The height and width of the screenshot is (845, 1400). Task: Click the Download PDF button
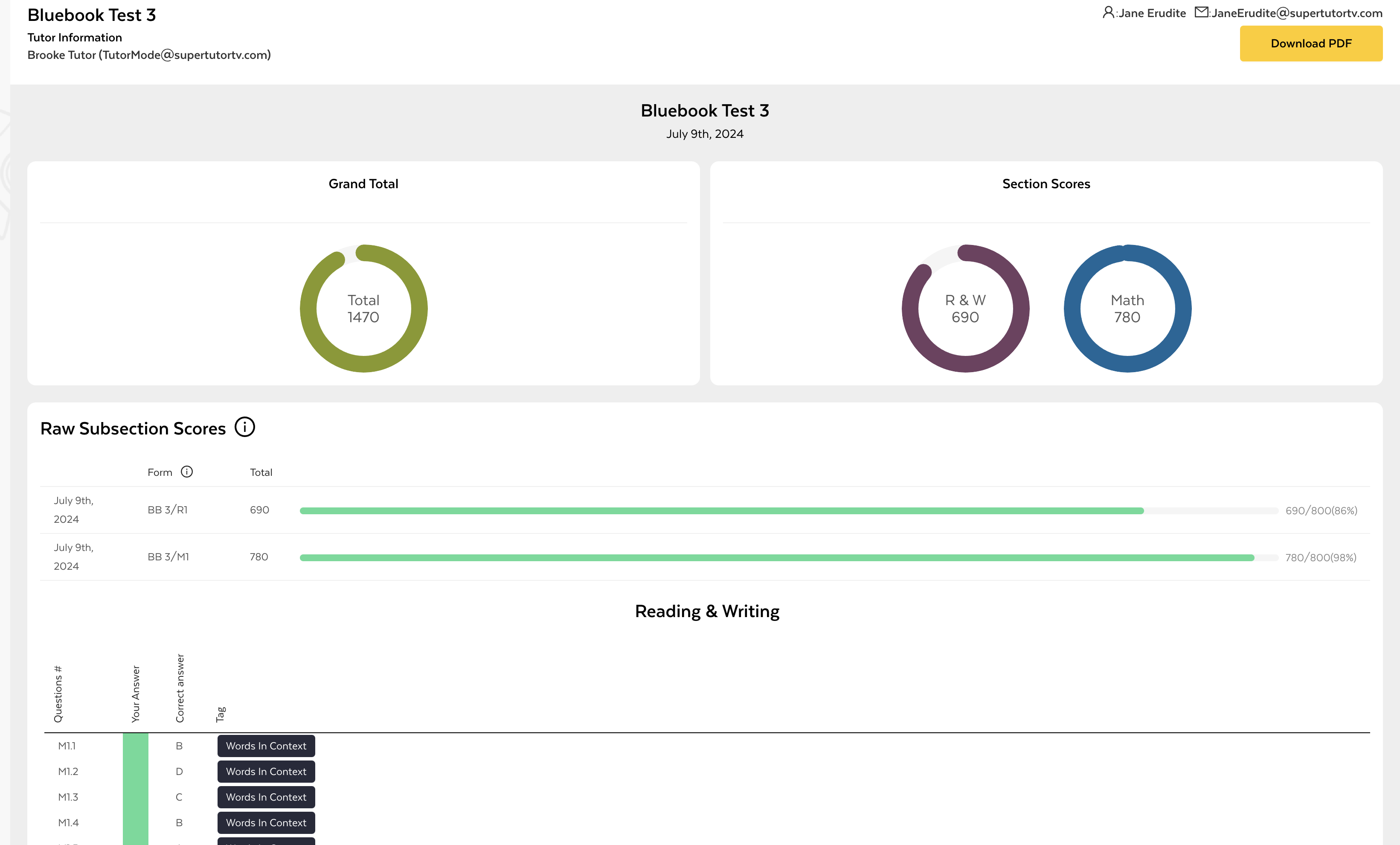(1311, 44)
